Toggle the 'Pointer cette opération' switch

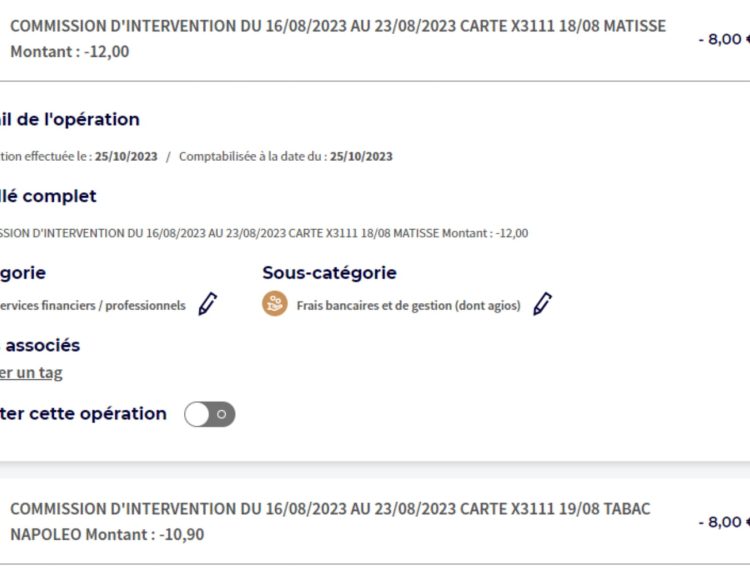(210, 414)
